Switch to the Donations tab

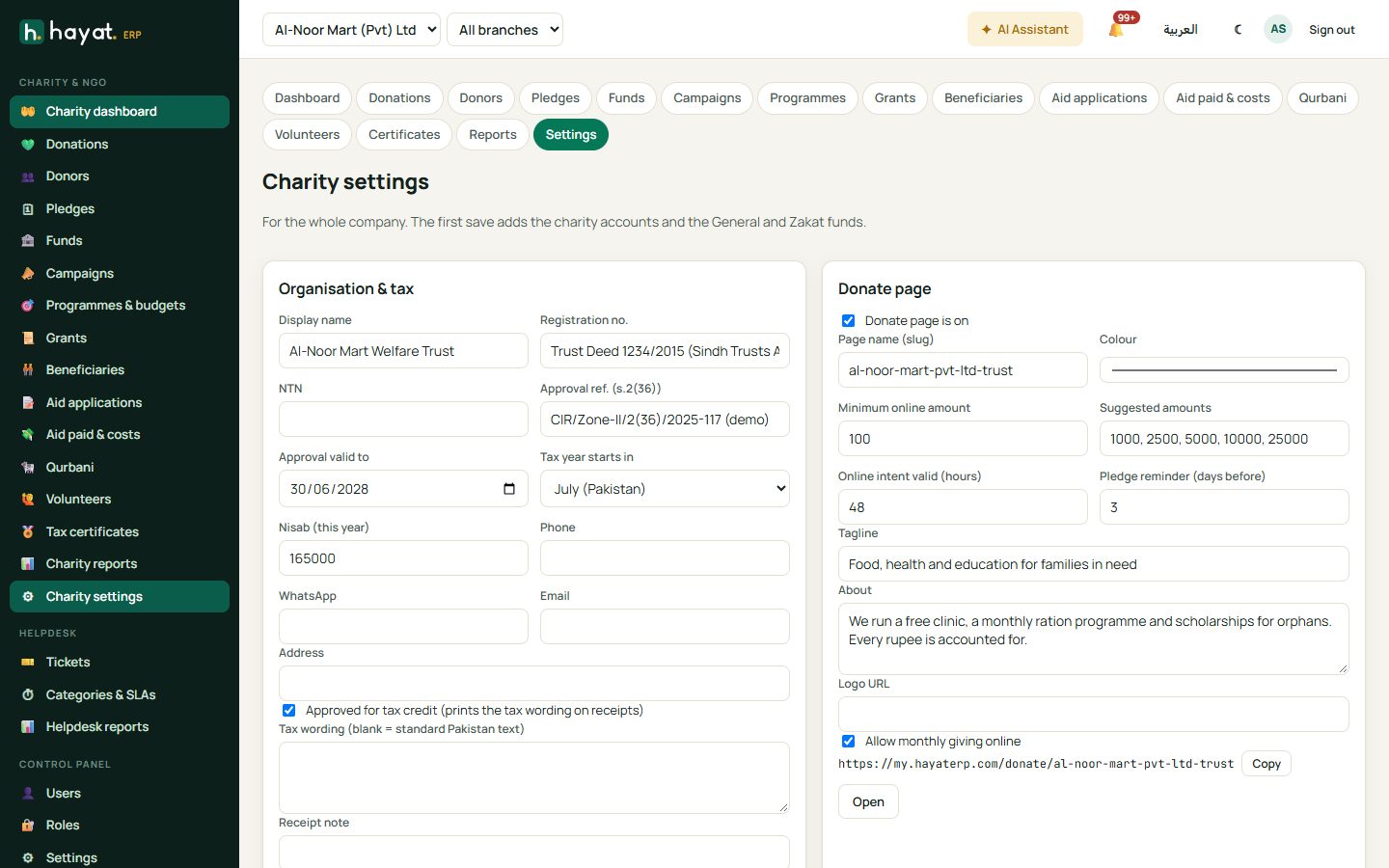point(399,98)
